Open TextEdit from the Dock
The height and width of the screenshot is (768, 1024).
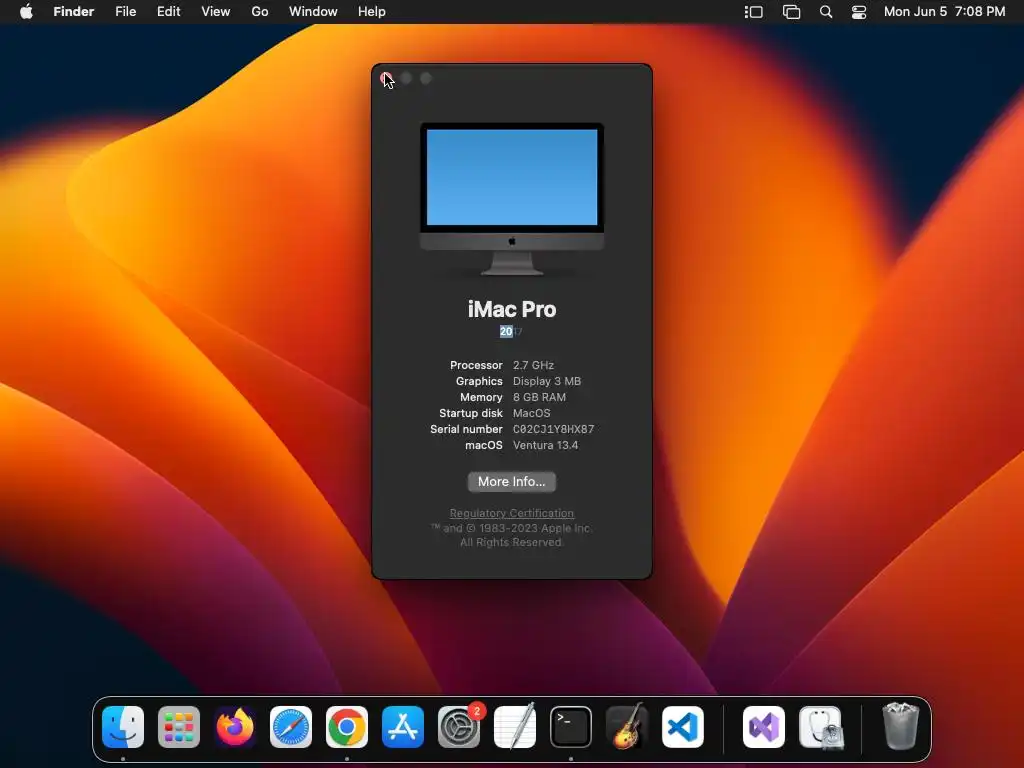point(515,727)
